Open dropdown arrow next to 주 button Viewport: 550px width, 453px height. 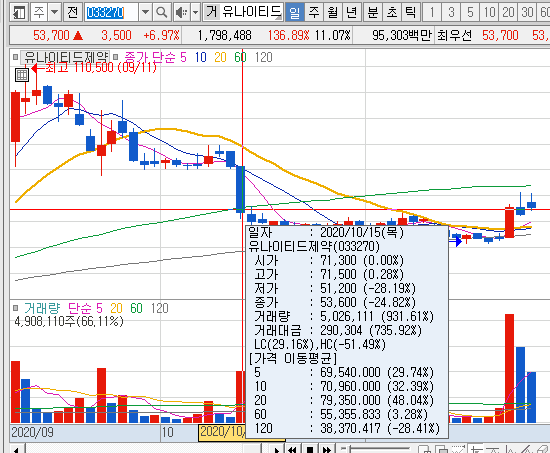pos(54,13)
